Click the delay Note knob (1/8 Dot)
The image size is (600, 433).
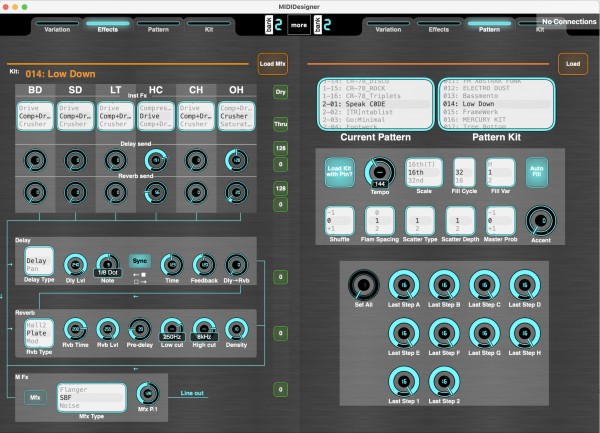[x=108, y=264]
